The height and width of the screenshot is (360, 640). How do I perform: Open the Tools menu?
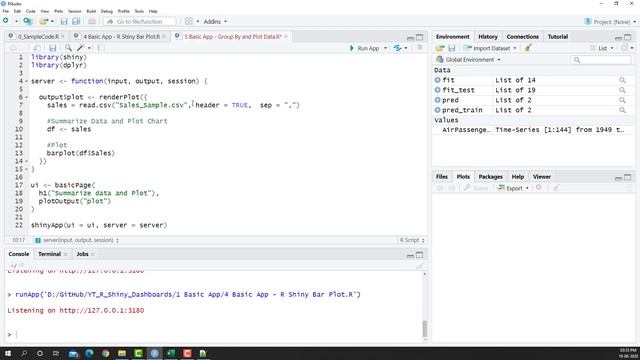pos(139,11)
